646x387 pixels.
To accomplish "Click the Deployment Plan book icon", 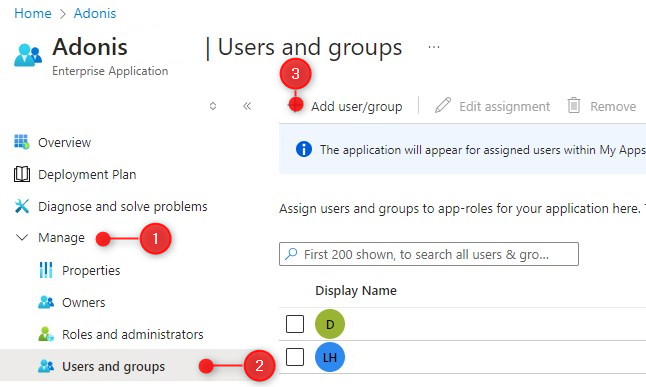I will click(x=21, y=174).
